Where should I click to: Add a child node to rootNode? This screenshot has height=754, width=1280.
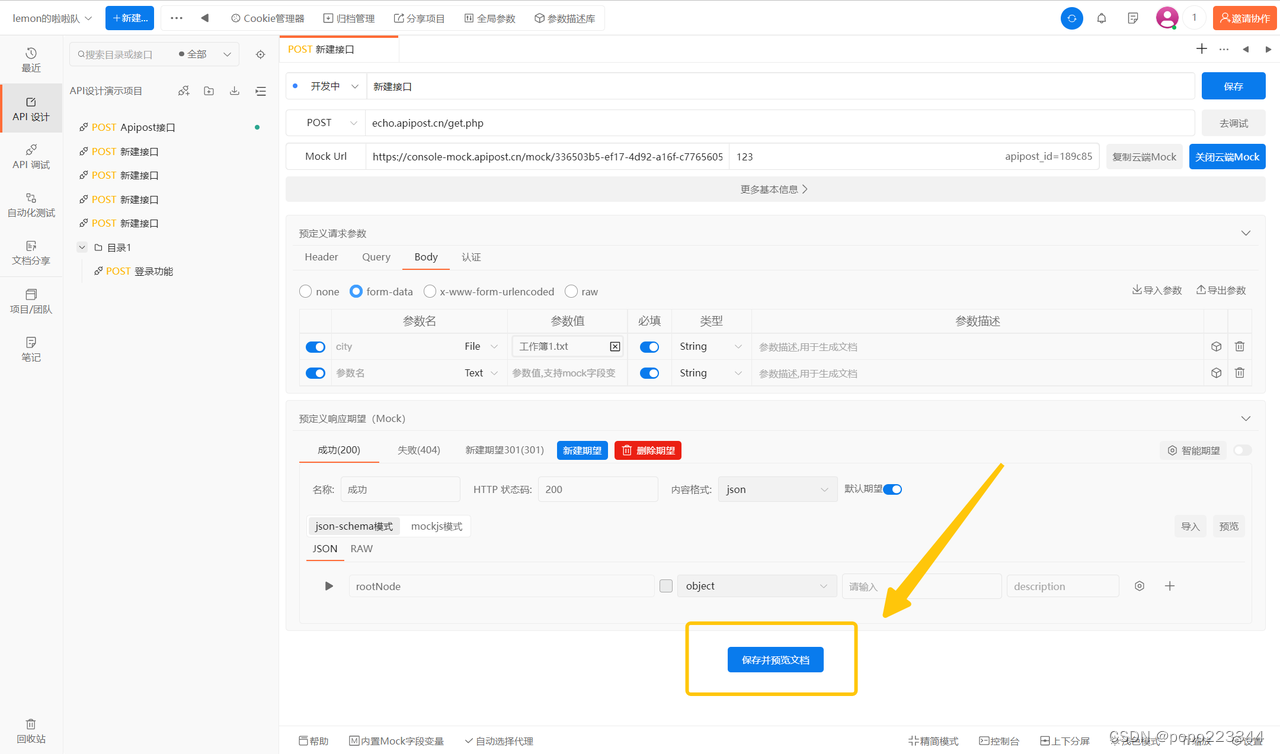click(1170, 586)
